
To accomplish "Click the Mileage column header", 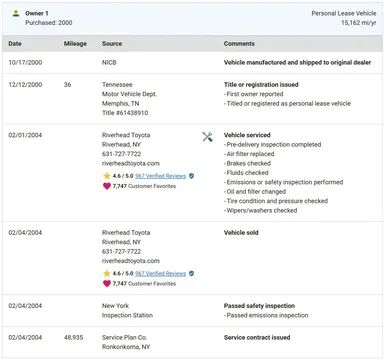I will (75, 43).
